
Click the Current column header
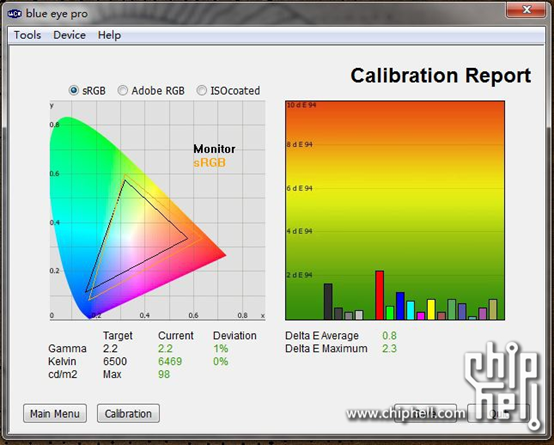pyautogui.click(x=176, y=335)
